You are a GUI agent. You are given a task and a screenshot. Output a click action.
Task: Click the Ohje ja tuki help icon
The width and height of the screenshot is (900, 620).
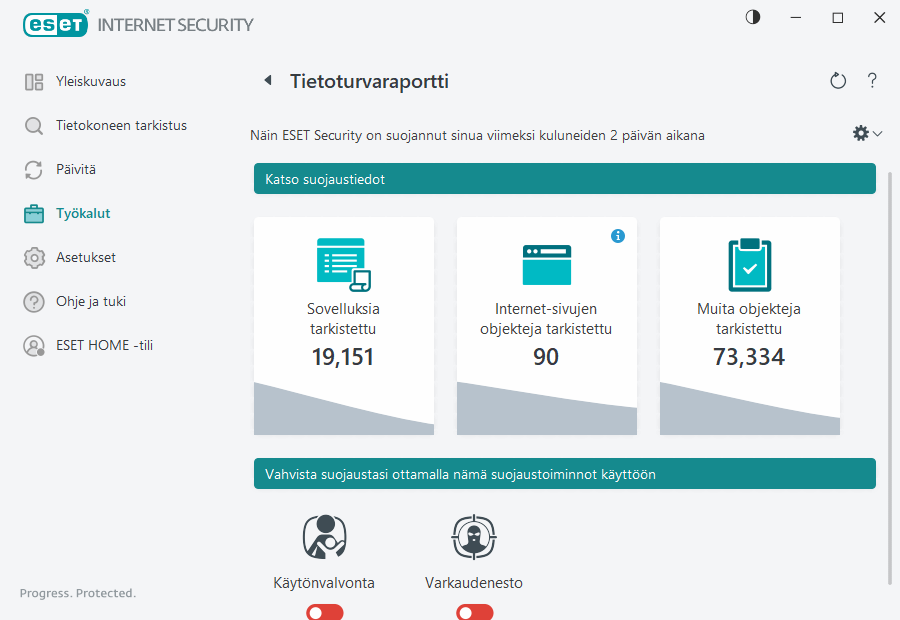34,301
